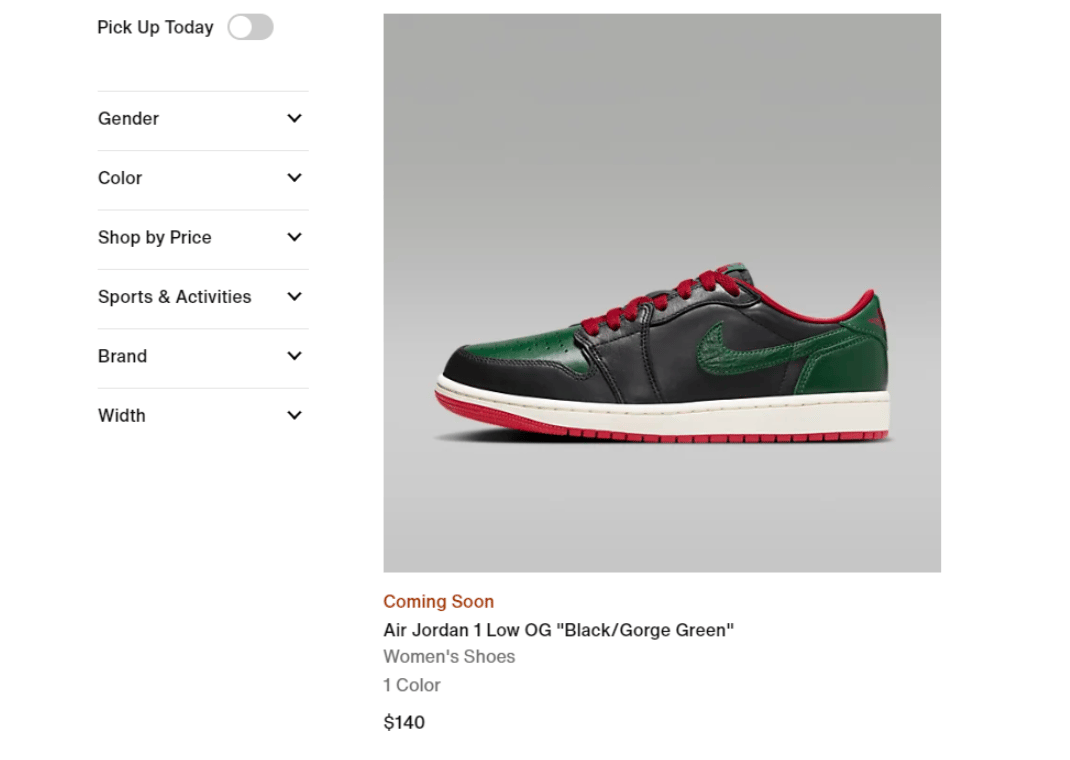Select the Width filter label
The height and width of the screenshot is (760, 1070).
(x=121, y=416)
